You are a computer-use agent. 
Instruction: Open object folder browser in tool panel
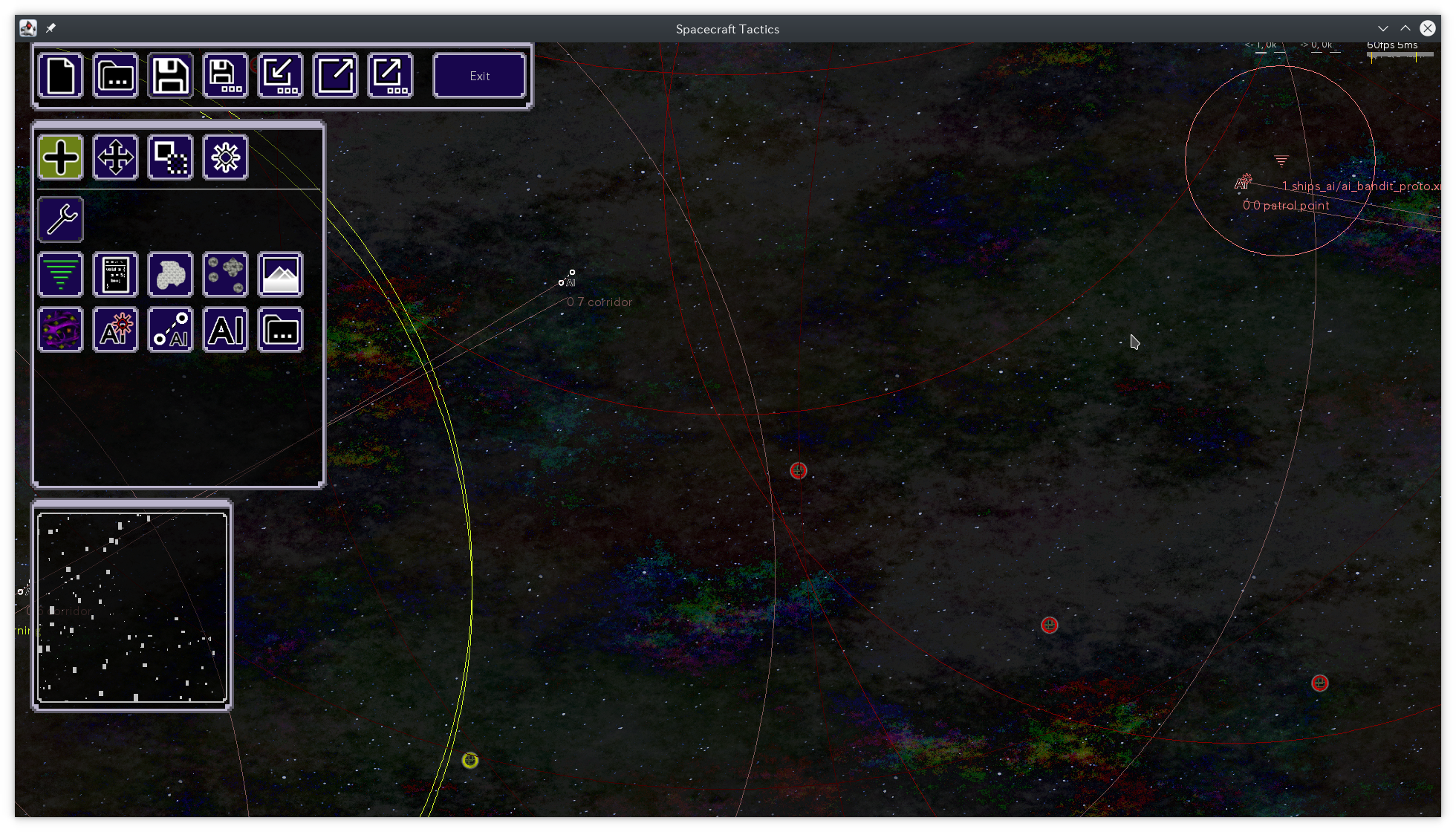pyautogui.click(x=281, y=330)
